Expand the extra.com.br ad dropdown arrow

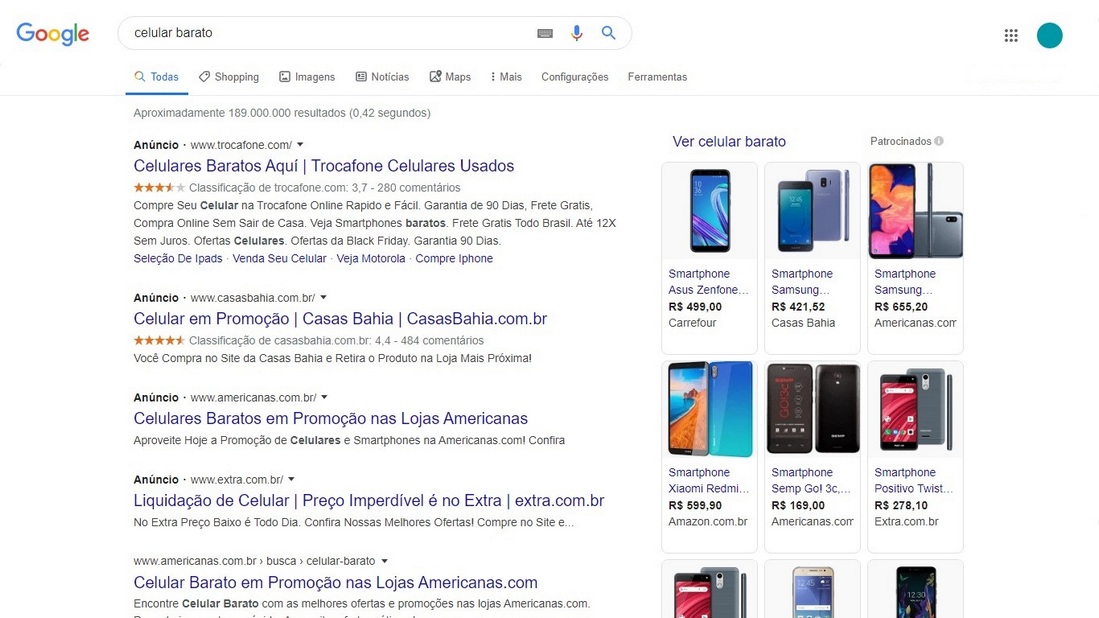292,479
